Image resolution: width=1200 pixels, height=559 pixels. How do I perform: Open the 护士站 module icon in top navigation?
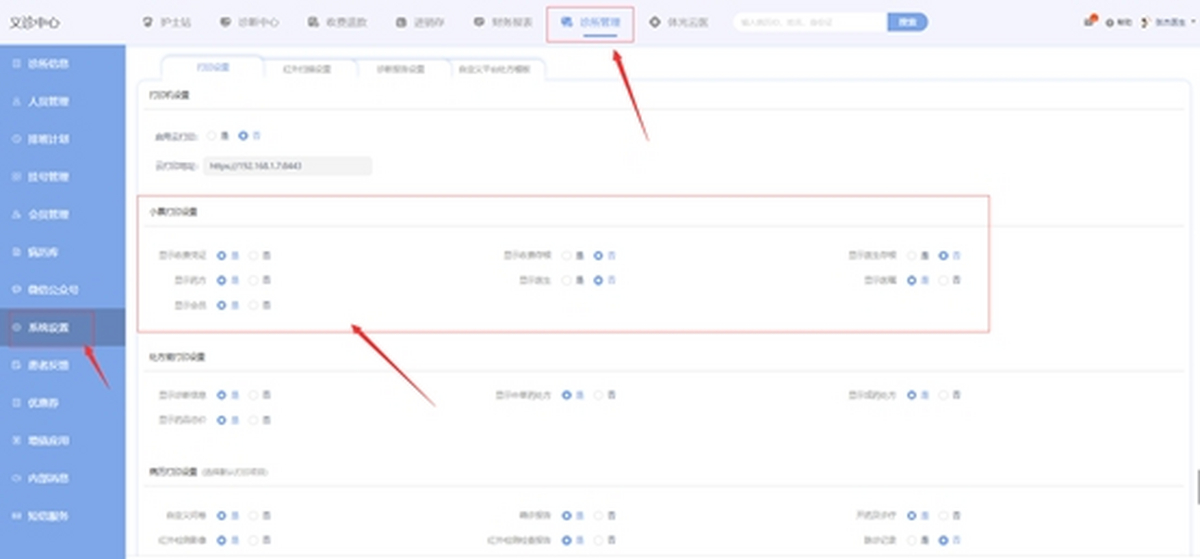(x=148, y=21)
